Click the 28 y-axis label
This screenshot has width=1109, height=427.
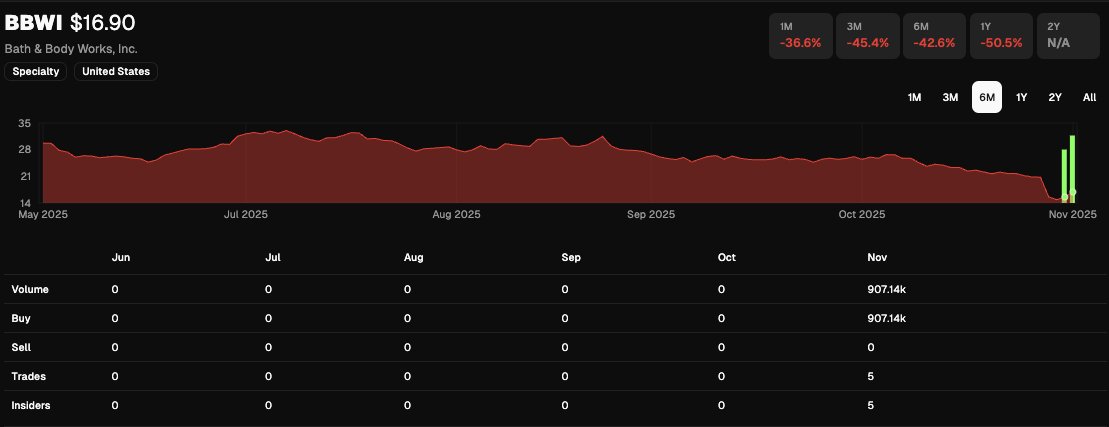[24, 149]
